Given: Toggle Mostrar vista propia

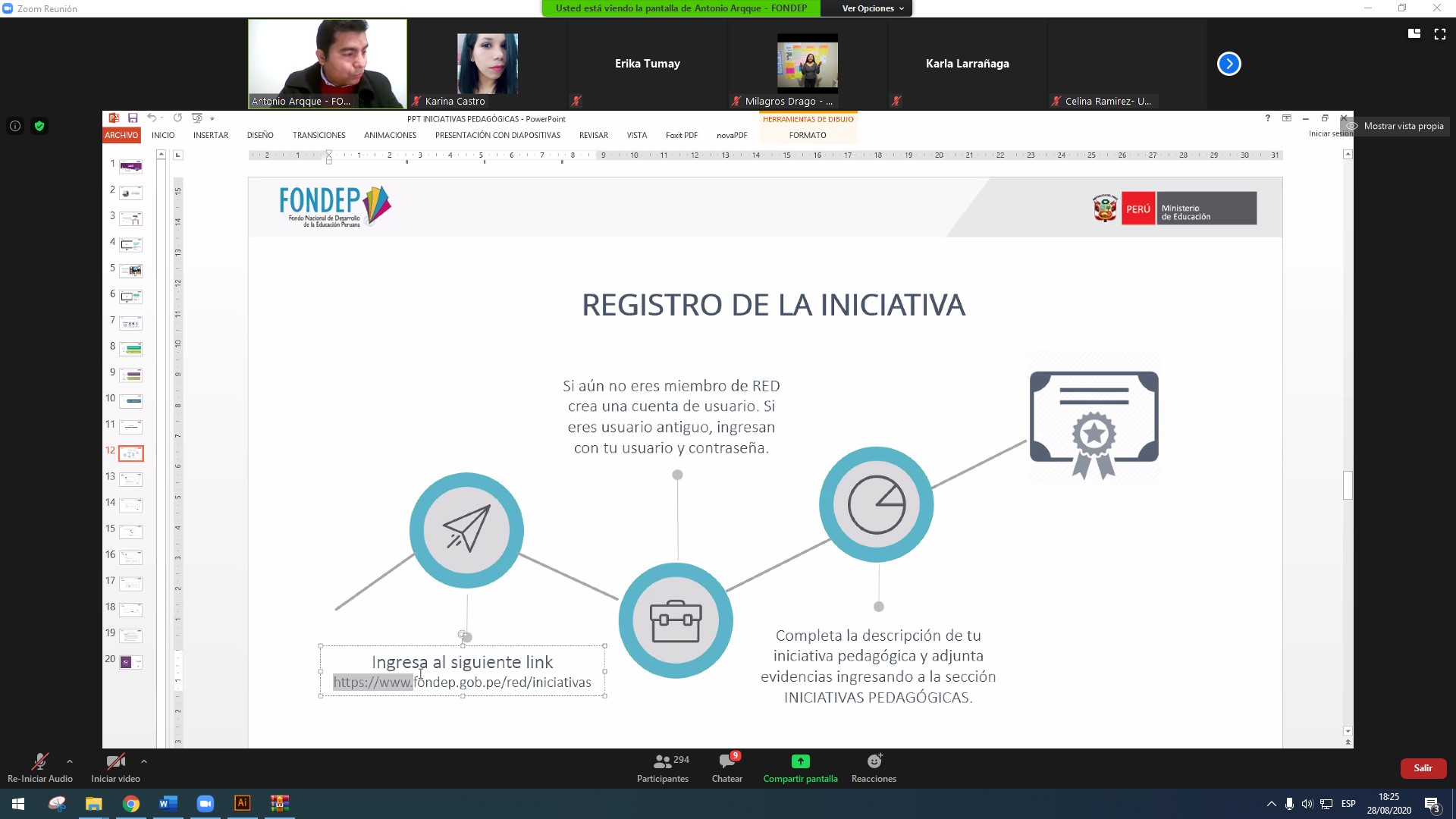Looking at the screenshot, I should coord(1402,126).
